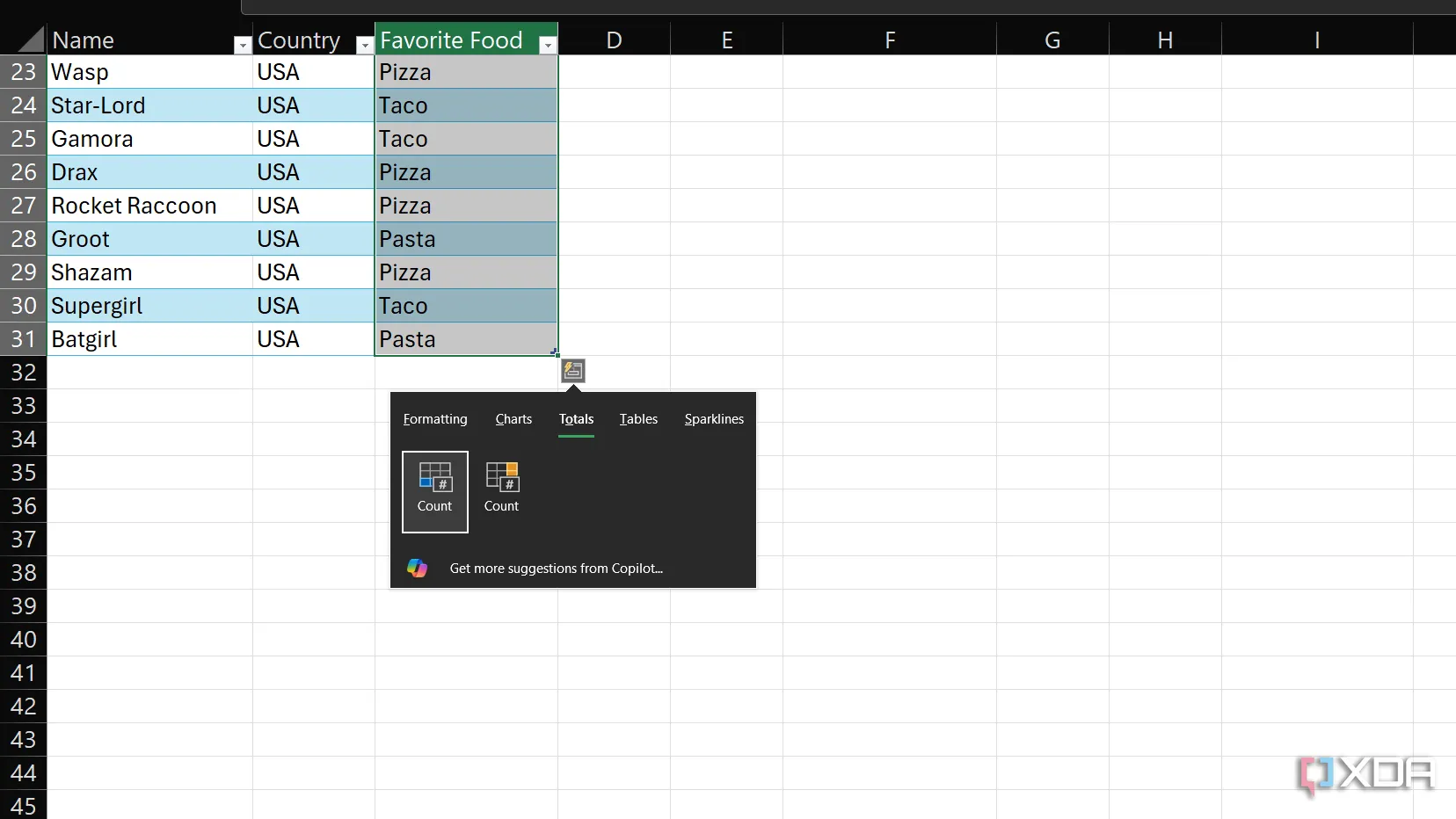This screenshot has height=819, width=1456.
Task: Click the cell containing Gamora
Action: (x=149, y=139)
